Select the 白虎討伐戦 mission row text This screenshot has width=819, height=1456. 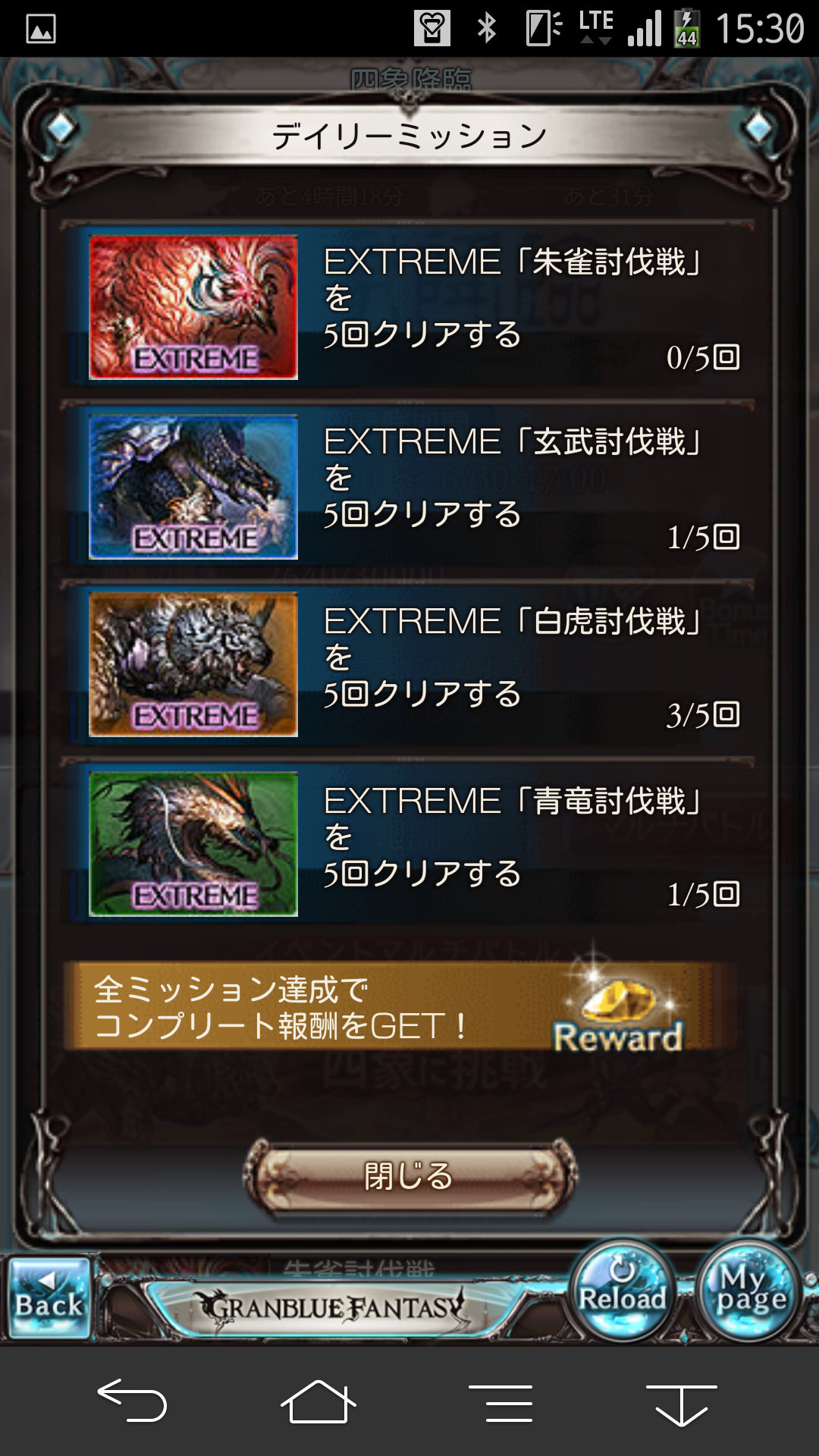(514, 657)
